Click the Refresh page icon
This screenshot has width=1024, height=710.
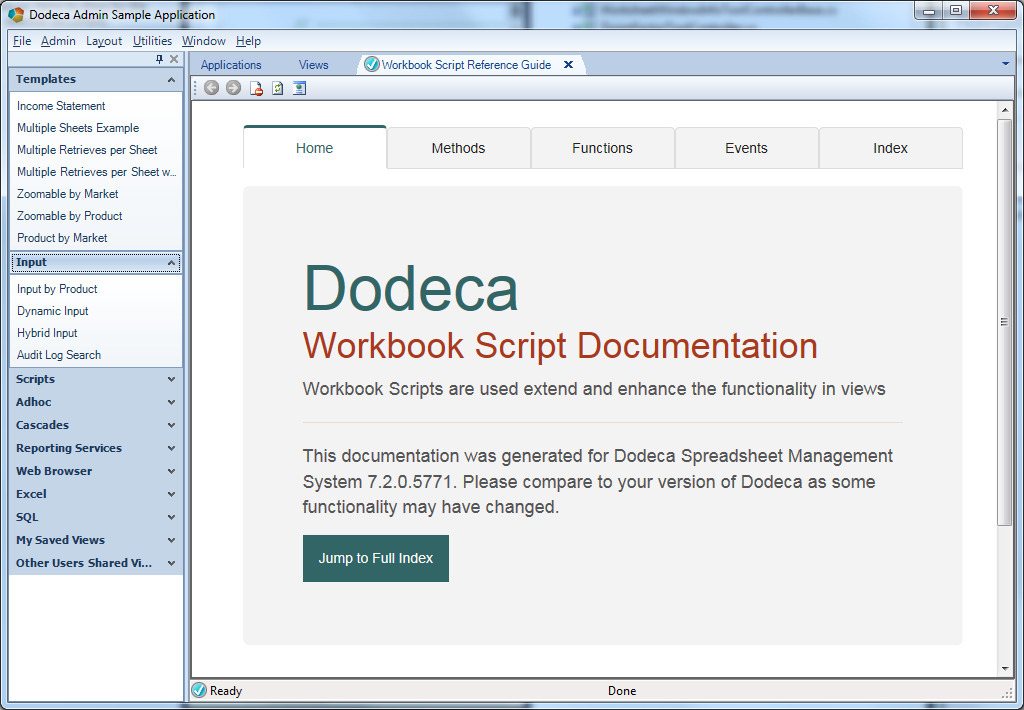[x=278, y=88]
